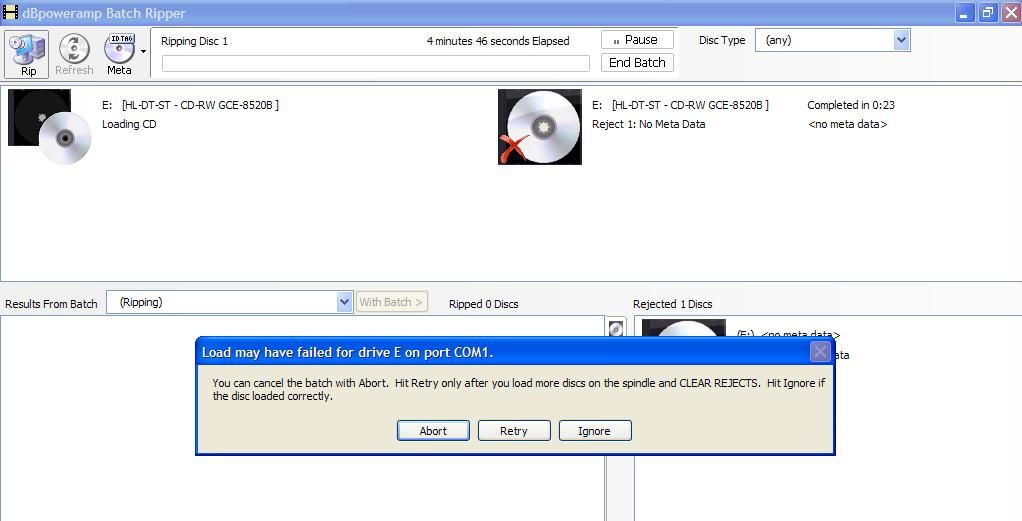Click Abort in the load failed dialog
The width and height of the screenshot is (1022, 521).
click(433, 431)
